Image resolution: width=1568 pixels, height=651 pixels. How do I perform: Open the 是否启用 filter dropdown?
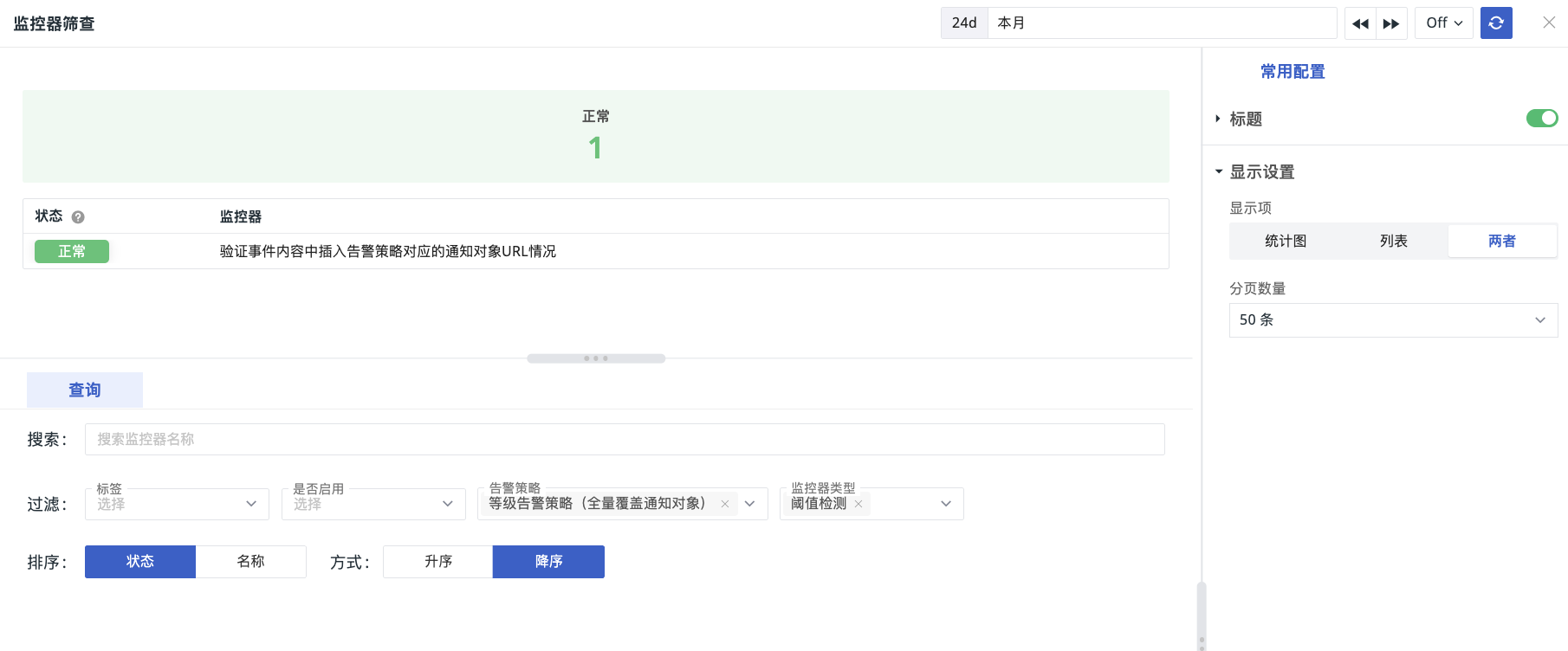(x=373, y=504)
